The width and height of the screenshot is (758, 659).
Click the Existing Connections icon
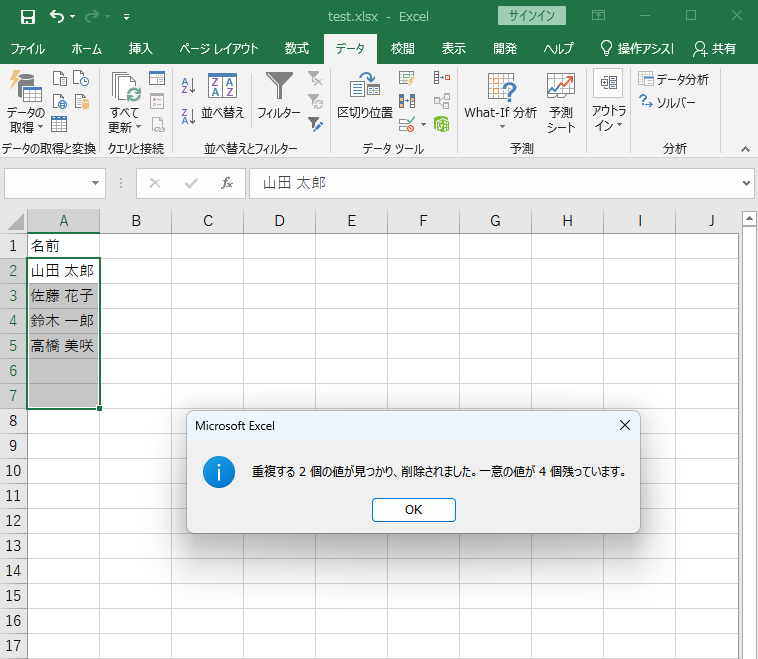click(82, 102)
